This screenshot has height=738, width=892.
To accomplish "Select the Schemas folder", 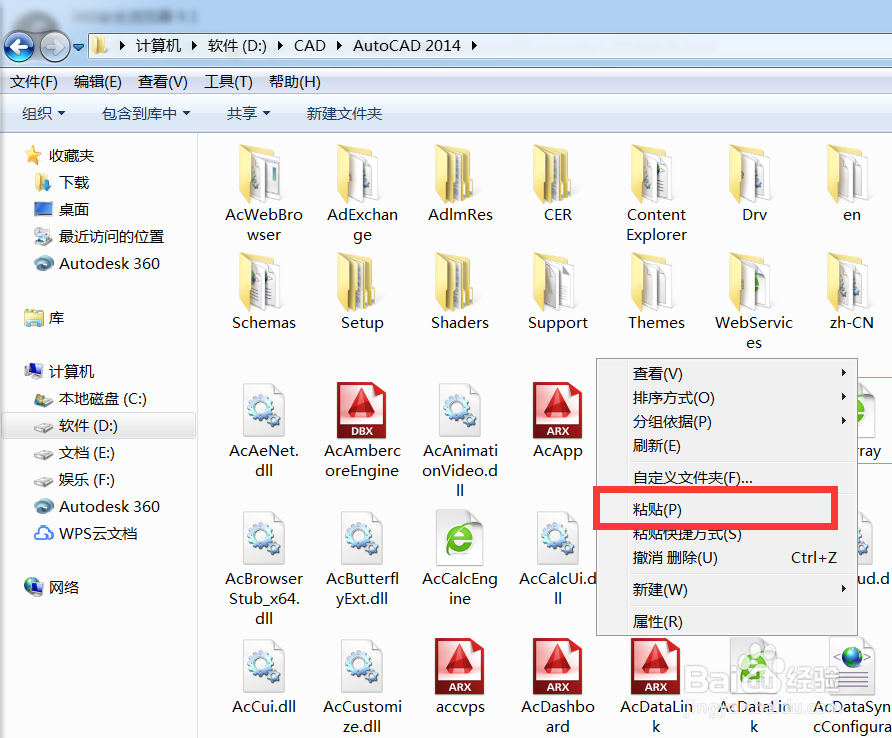I will point(263,291).
